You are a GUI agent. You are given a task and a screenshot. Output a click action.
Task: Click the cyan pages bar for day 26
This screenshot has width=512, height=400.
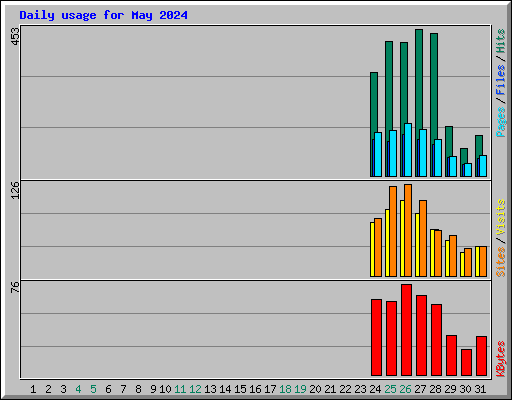tap(408, 150)
